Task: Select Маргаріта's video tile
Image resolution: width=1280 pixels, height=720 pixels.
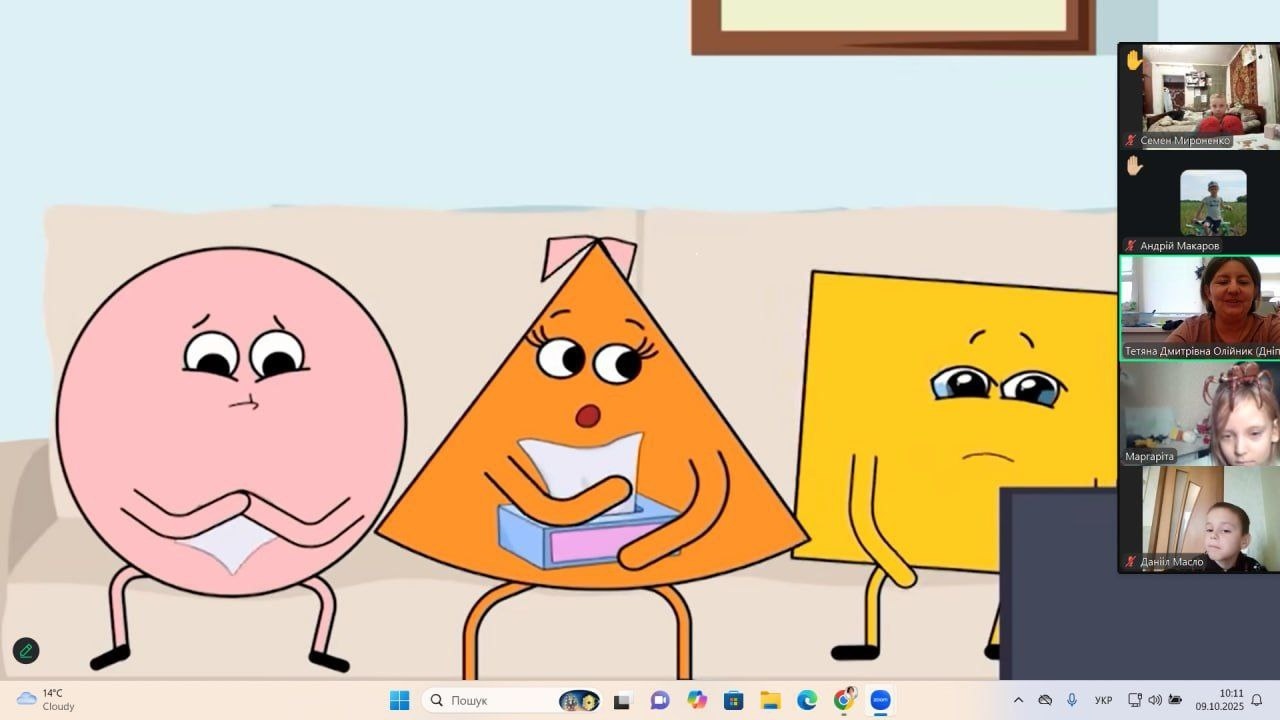Action: click(1200, 414)
